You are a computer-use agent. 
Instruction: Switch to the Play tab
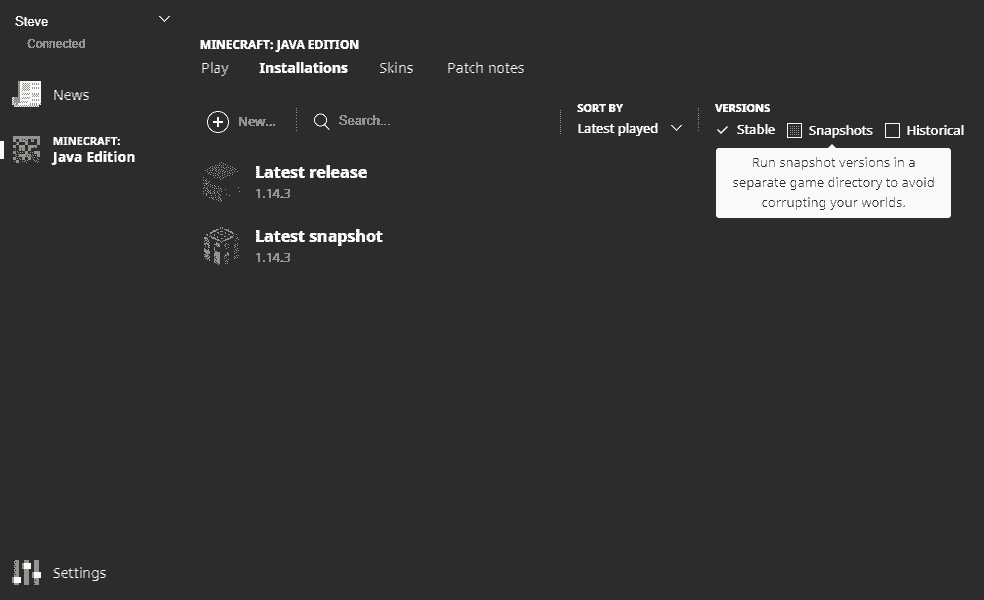215,68
